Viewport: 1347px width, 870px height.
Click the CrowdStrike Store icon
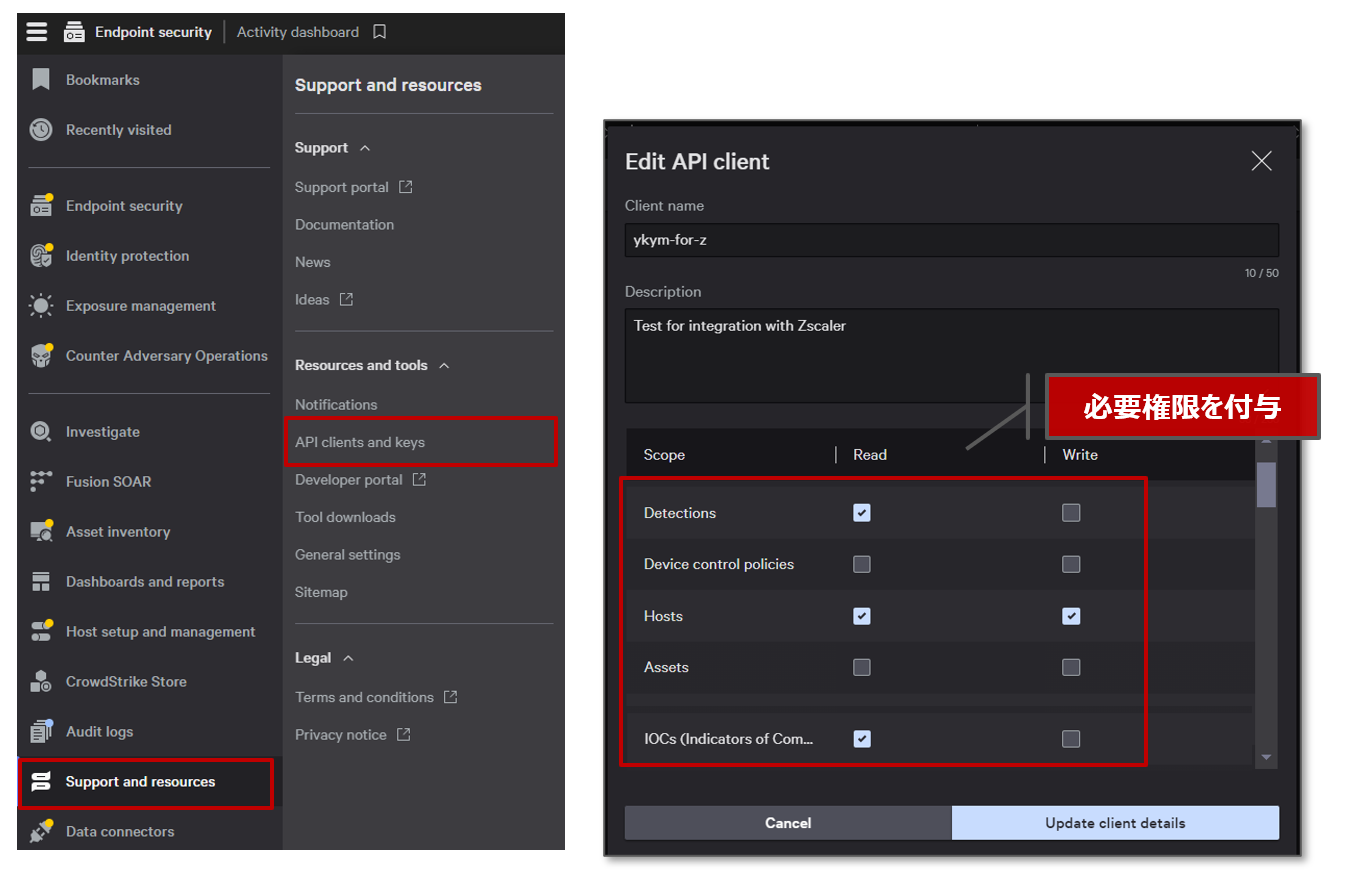(41, 682)
